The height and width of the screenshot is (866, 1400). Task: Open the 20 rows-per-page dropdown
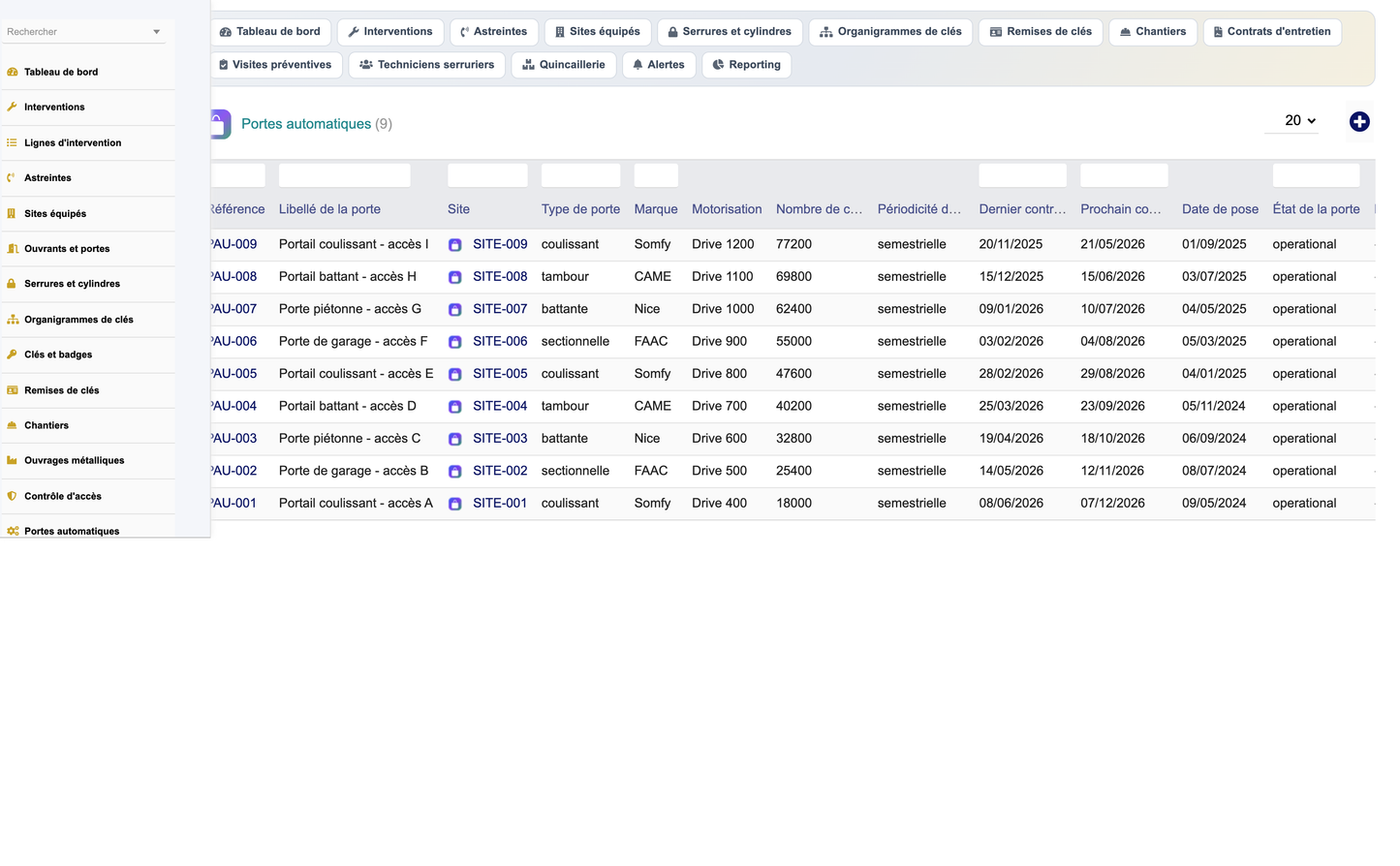tap(1291, 120)
